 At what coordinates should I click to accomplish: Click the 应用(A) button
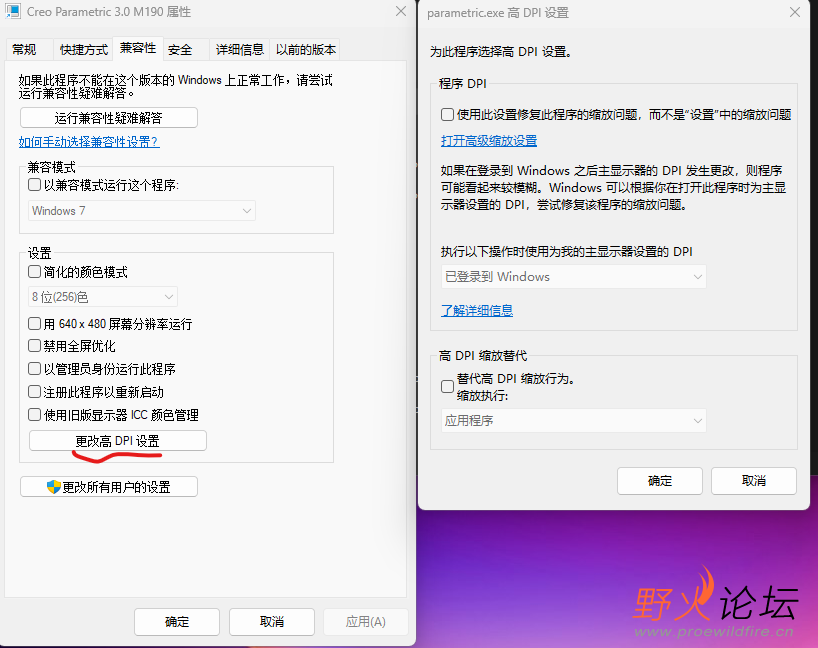click(366, 621)
